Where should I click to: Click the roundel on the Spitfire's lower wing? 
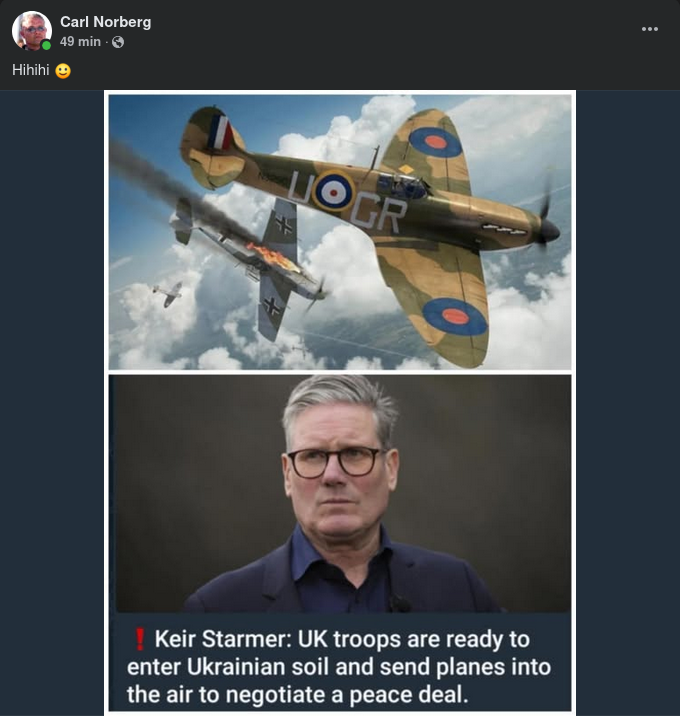tap(455, 316)
